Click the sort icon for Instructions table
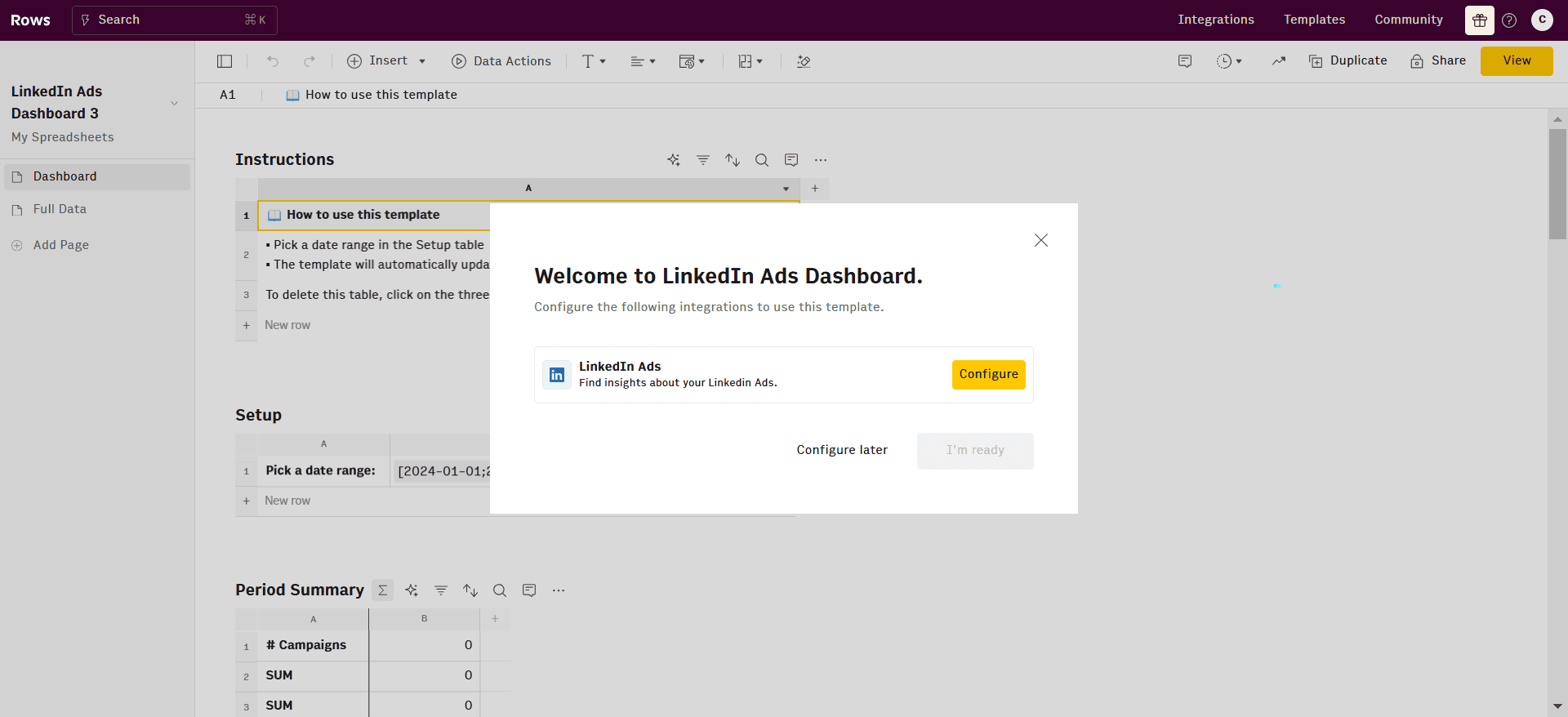The image size is (1568, 717). (x=733, y=160)
